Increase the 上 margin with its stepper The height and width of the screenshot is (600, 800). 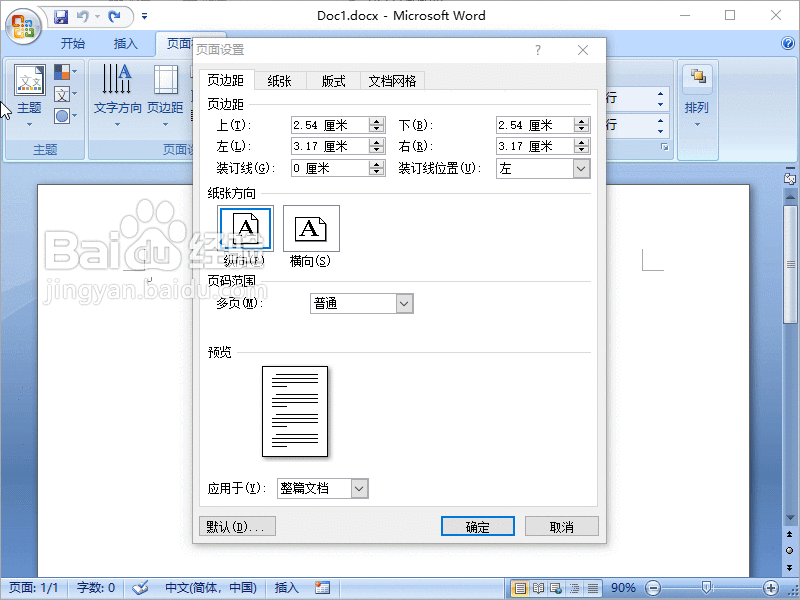tap(375, 120)
